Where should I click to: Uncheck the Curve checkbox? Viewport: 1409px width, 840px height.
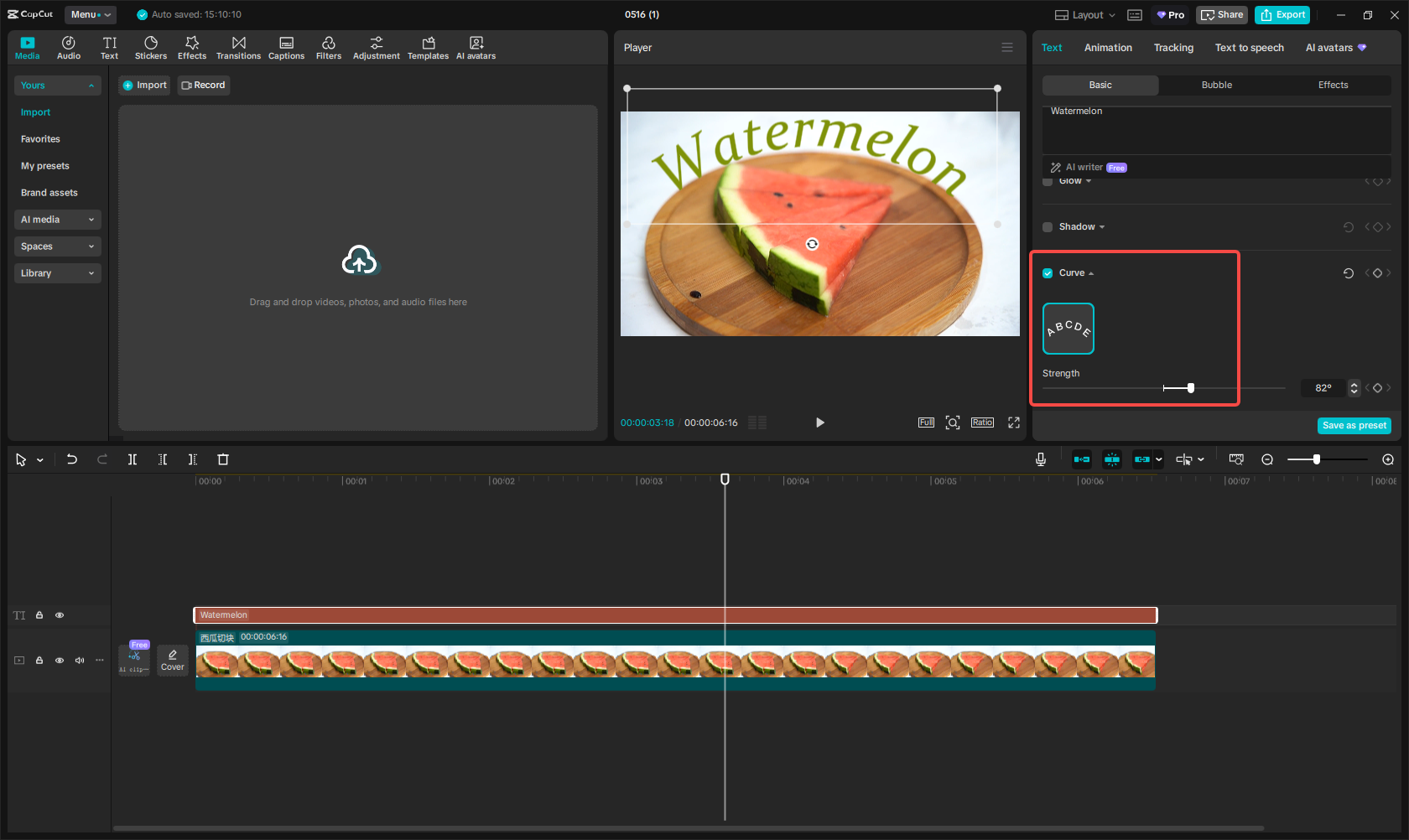click(1048, 273)
